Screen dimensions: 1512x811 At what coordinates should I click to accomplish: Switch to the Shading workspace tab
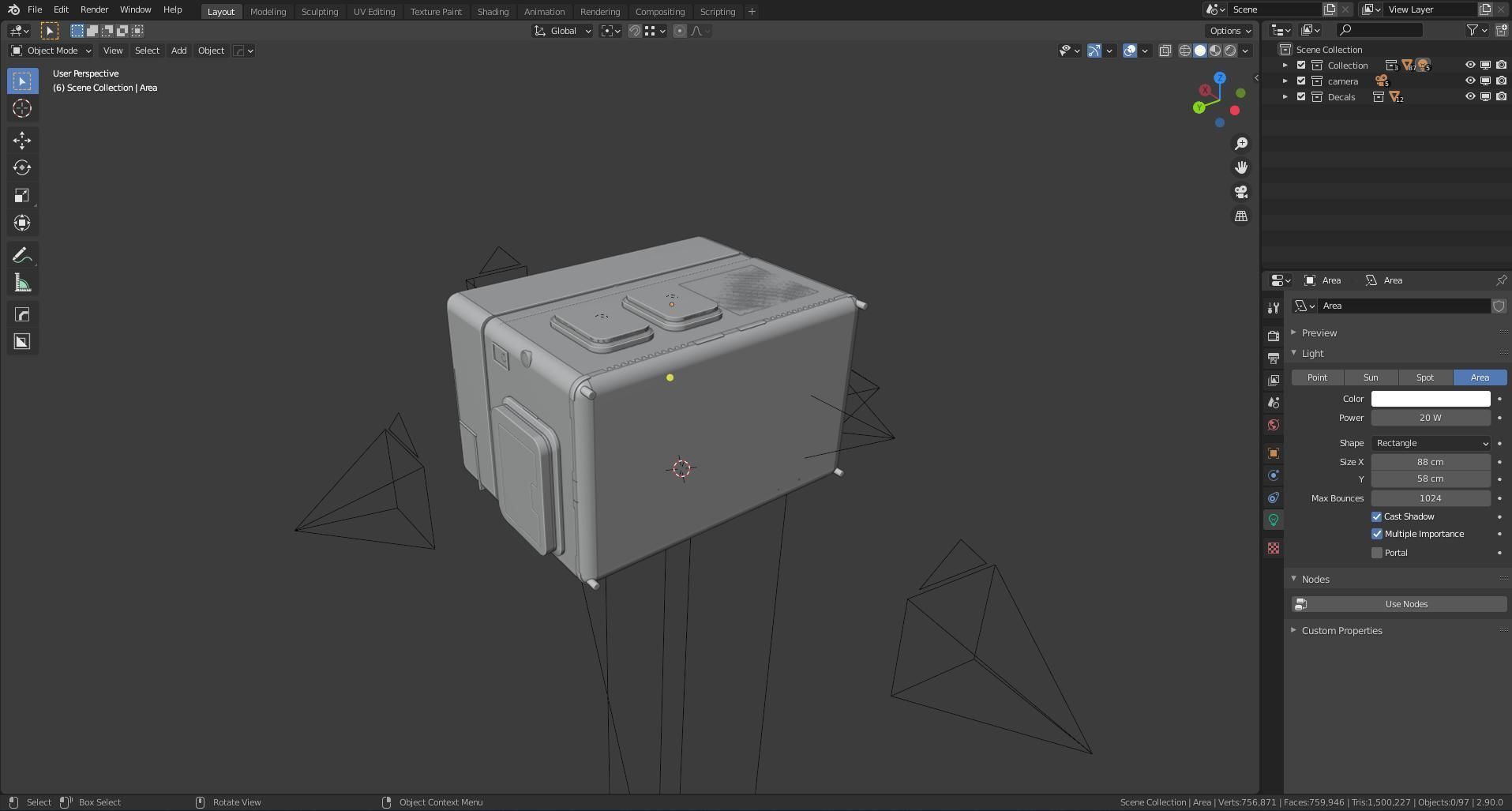[x=493, y=12]
